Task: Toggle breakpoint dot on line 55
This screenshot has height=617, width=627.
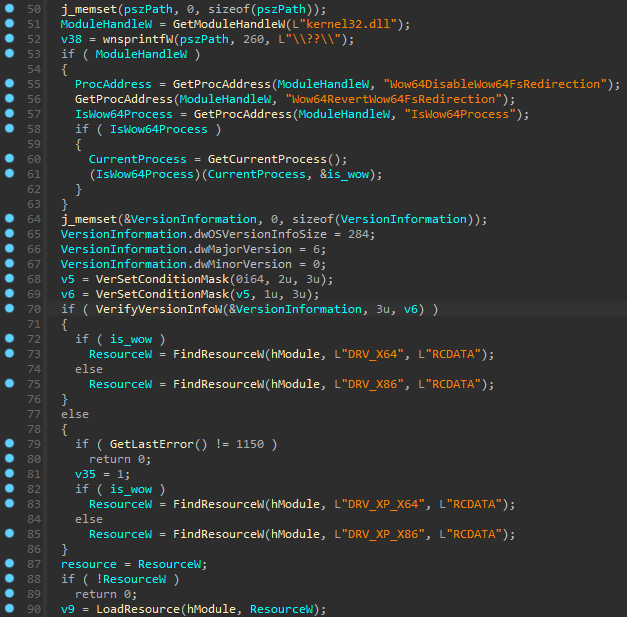Action: click(9, 83)
